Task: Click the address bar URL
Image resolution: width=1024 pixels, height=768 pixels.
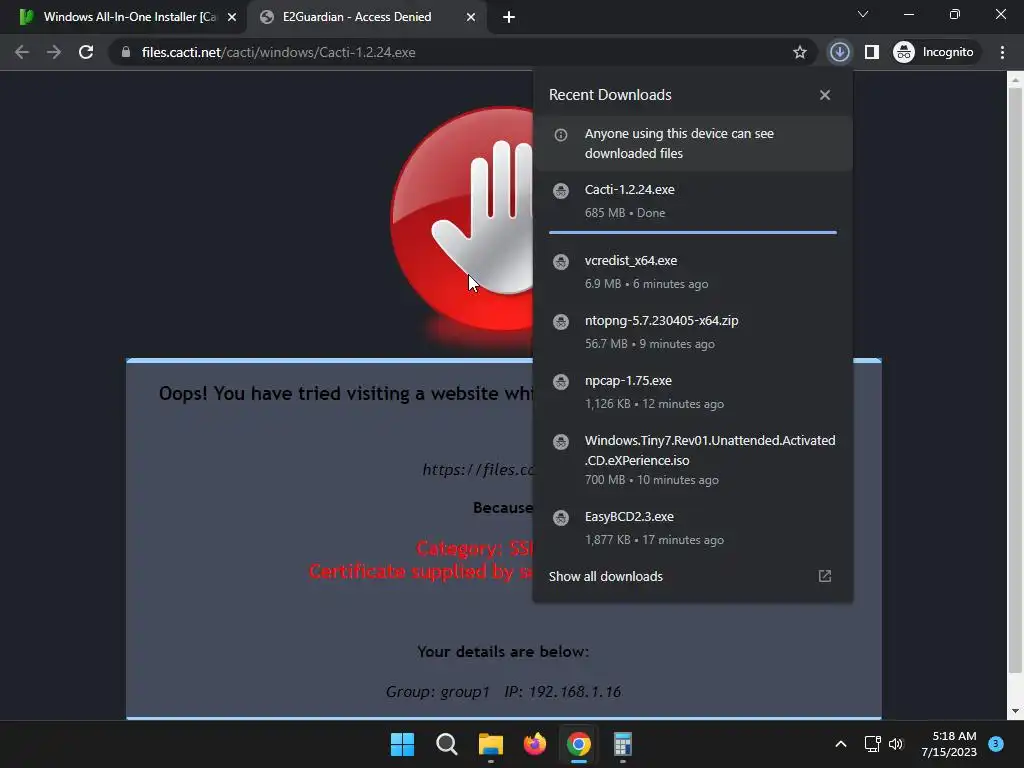Action: (x=278, y=52)
